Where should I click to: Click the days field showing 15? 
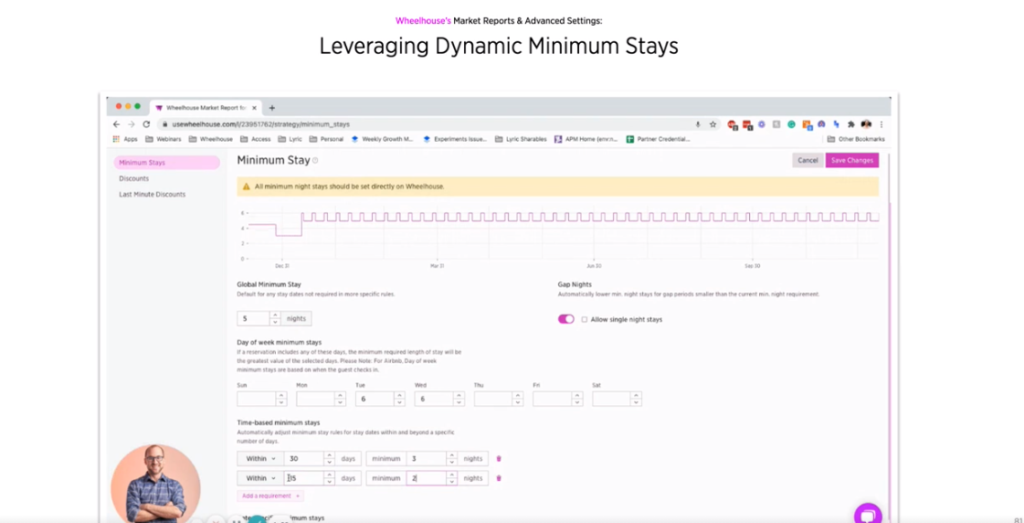[x=304, y=479]
